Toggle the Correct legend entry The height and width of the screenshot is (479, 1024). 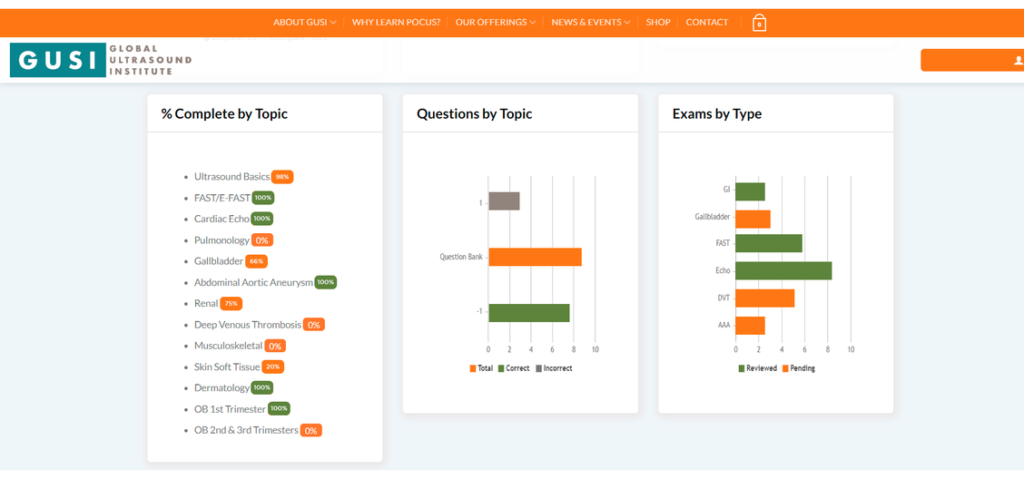[x=514, y=369]
